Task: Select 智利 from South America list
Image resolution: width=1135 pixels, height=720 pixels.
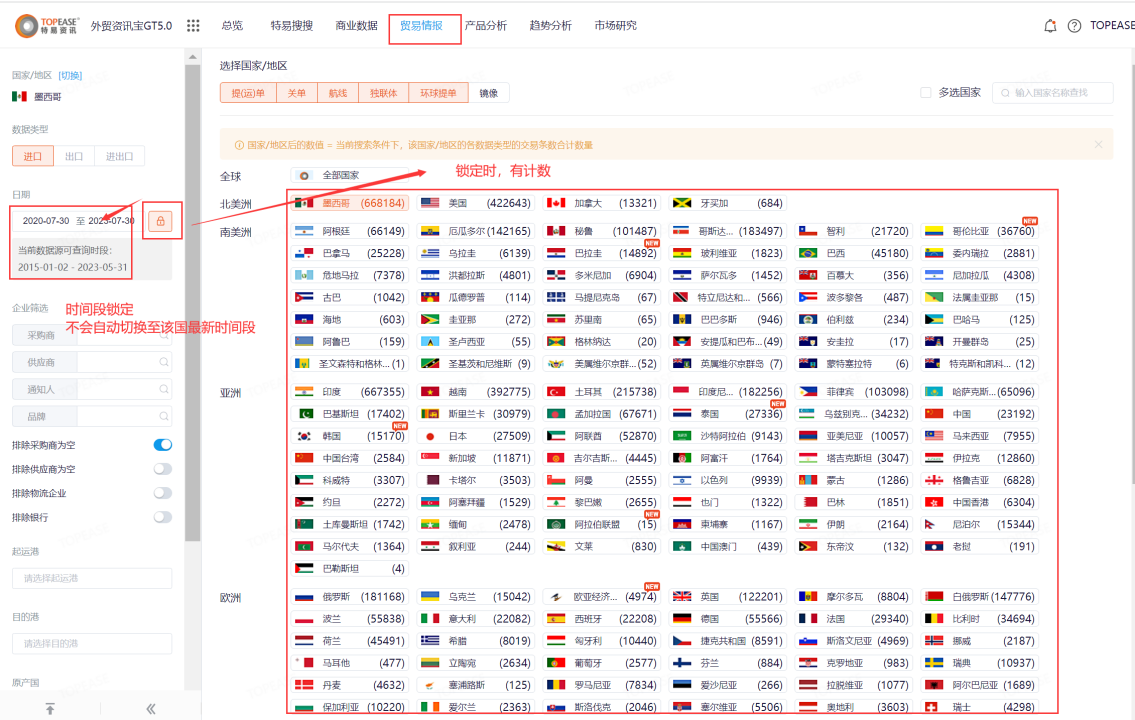Action: pyautogui.click(x=853, y=231)
